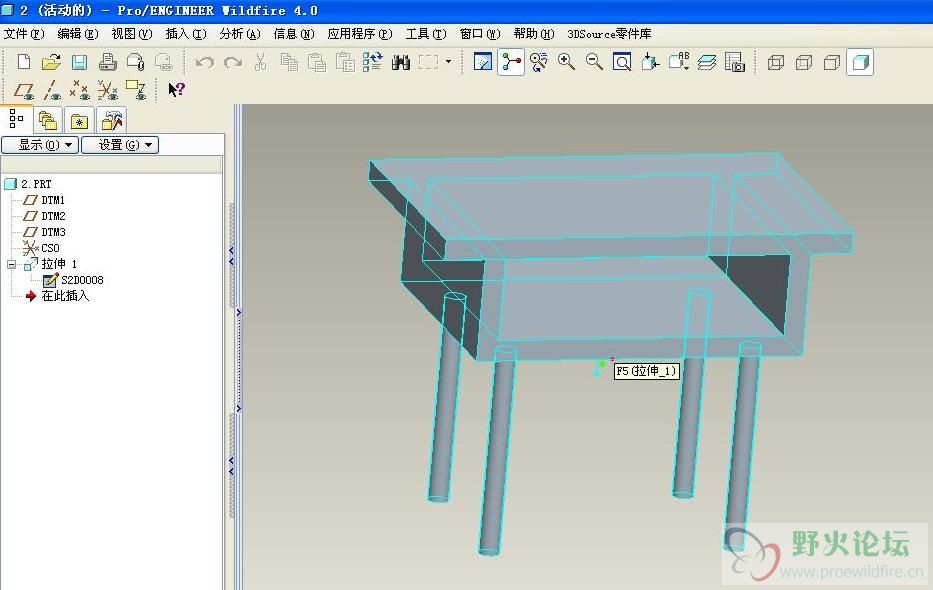Toggle datum axes visibility
Image resolution: width=933 pixels, height=590 pixels.
pos(52,90)
